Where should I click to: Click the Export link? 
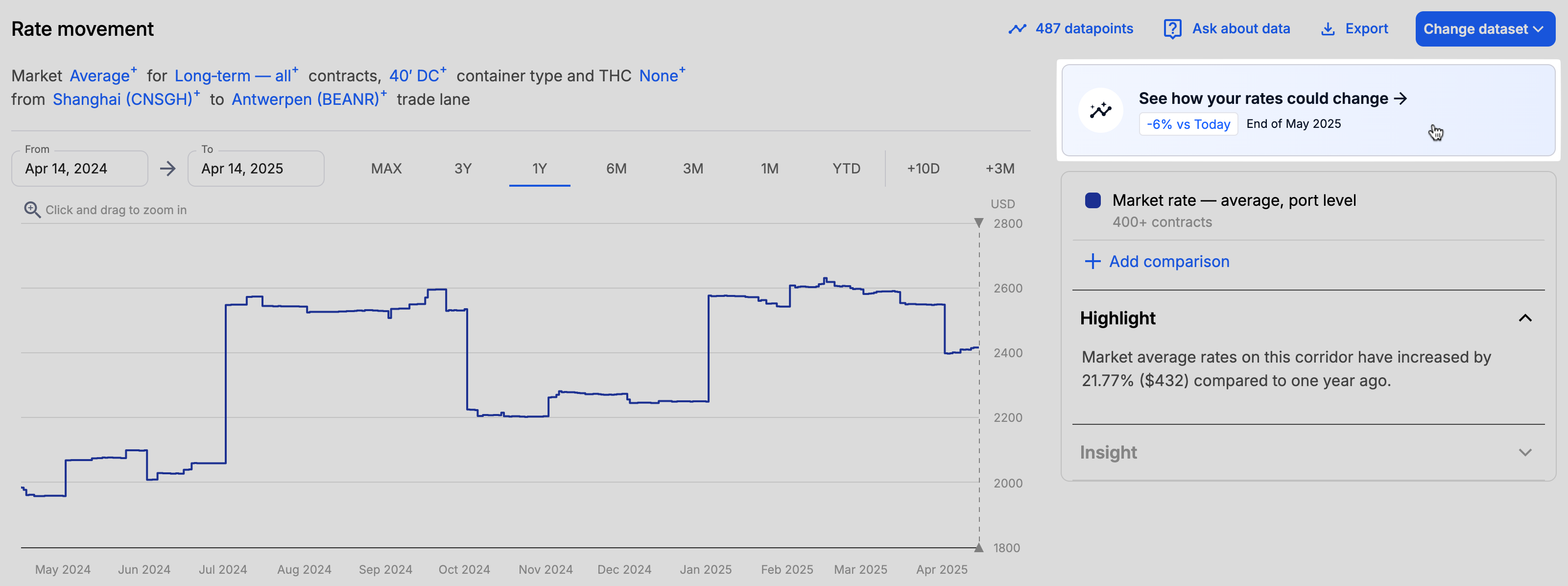point(1367,28)
